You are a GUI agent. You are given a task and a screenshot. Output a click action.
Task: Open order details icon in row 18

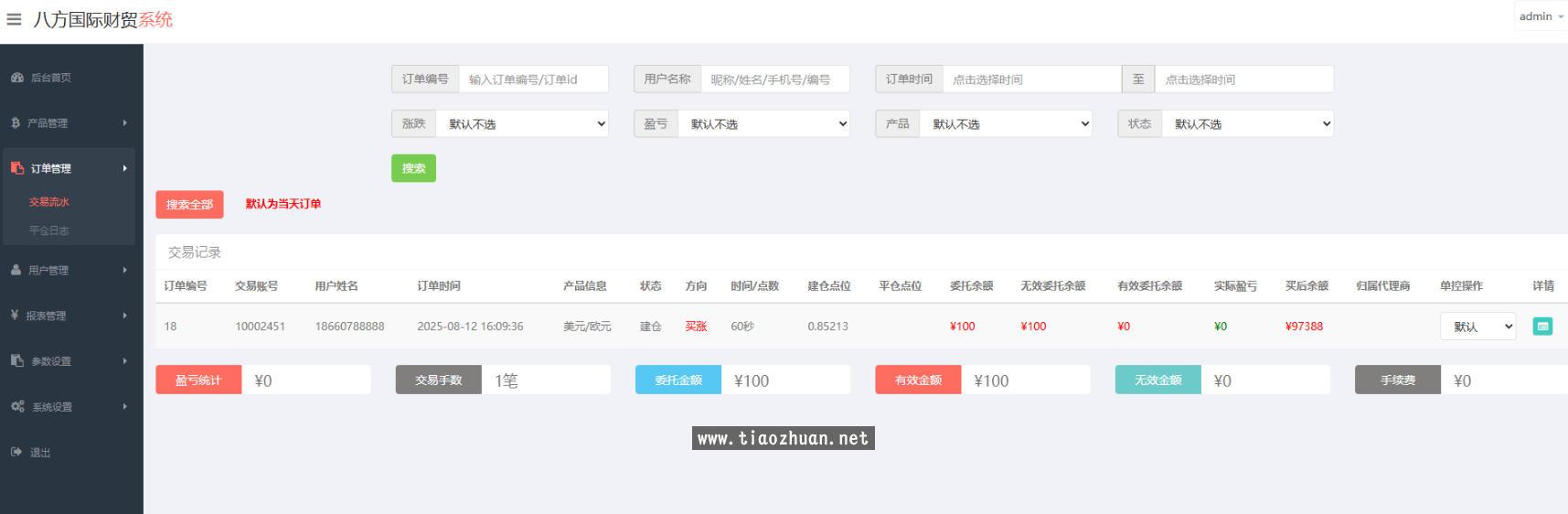[x=1542, y=327]
